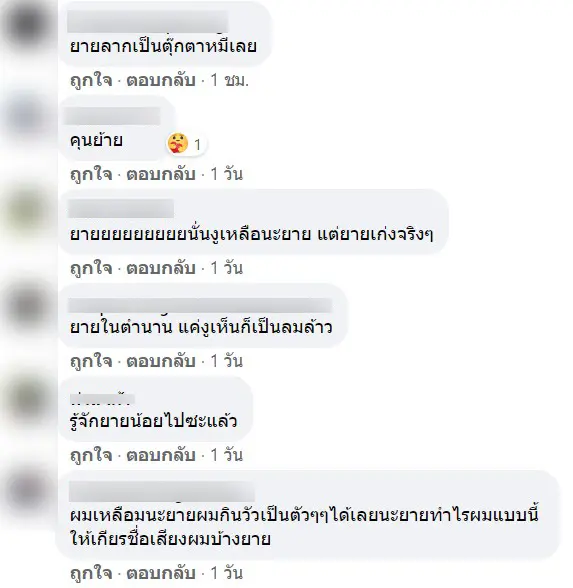Screen dimensions: 573x588
Task: Open the 1 วัน timestamp under ยายในตำนาน comment
Action: [x=226, y=361]
